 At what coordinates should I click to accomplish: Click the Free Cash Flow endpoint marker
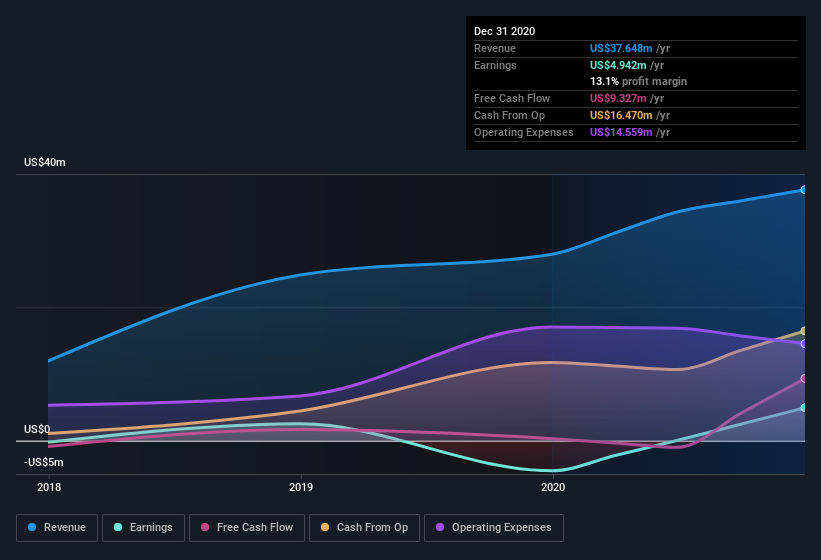pos(804,378)
